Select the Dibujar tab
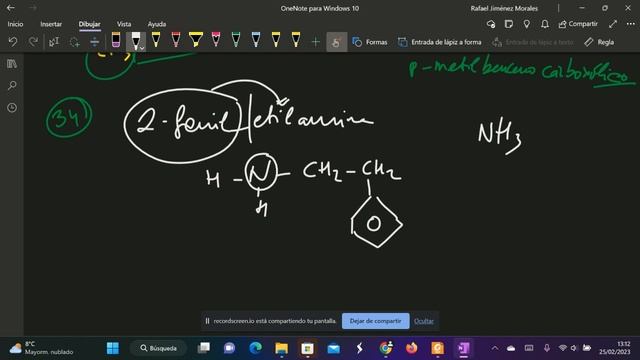 pyautogui.click(x=89, y=24)
